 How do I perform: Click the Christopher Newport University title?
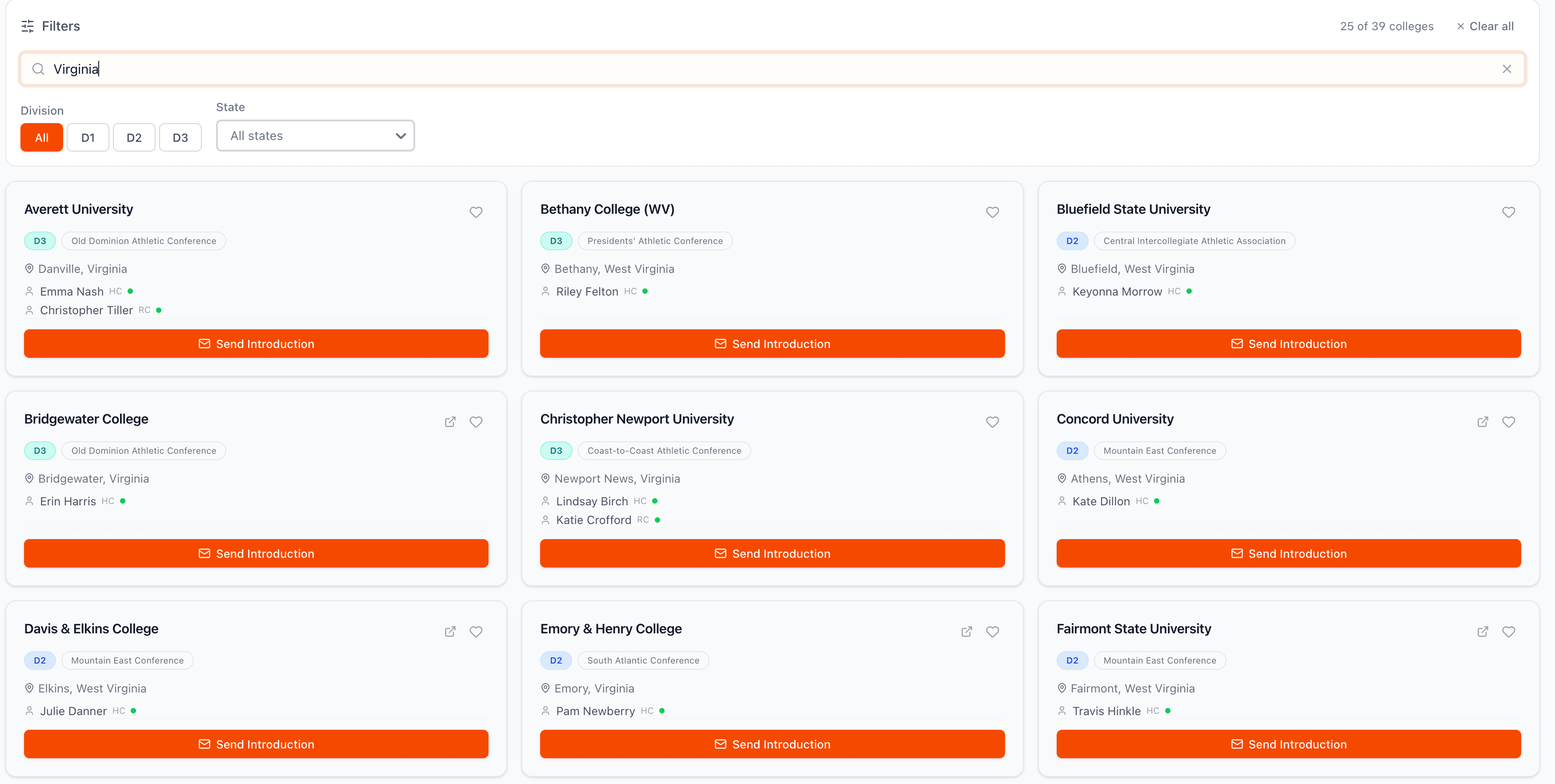click(637, 419)
